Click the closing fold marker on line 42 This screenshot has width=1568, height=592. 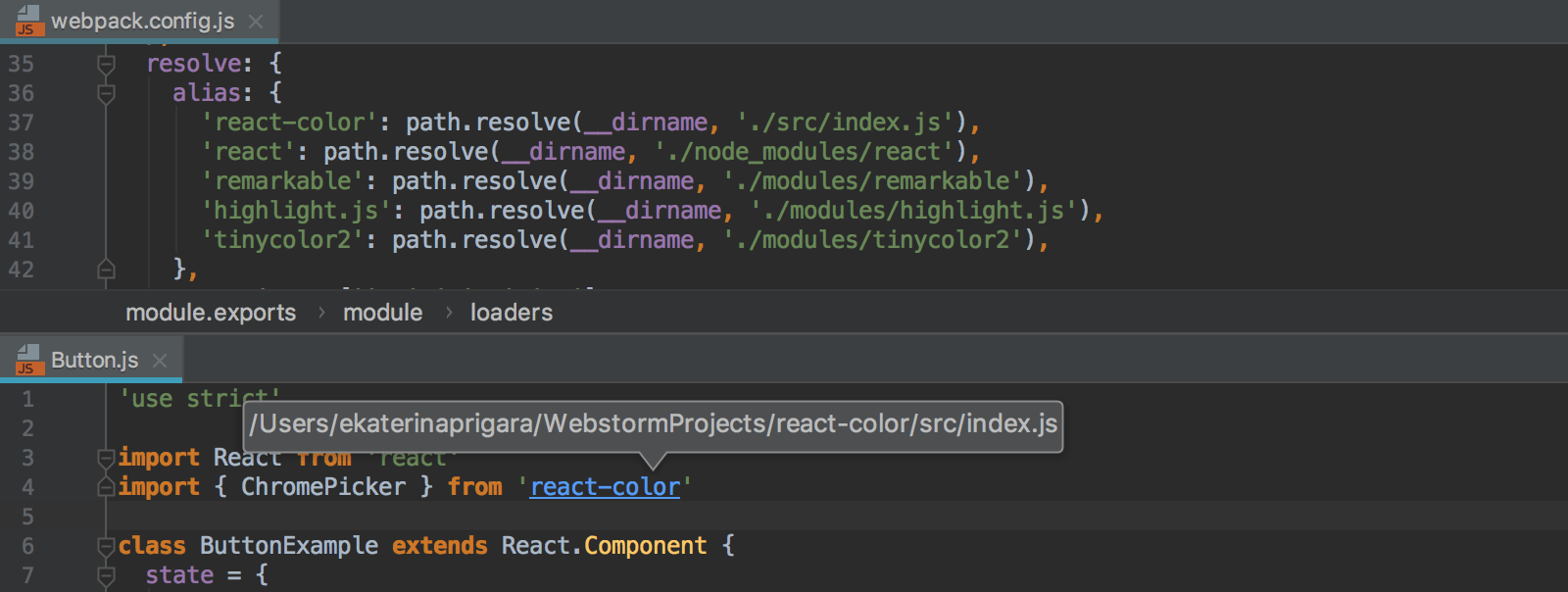[106, 270]
